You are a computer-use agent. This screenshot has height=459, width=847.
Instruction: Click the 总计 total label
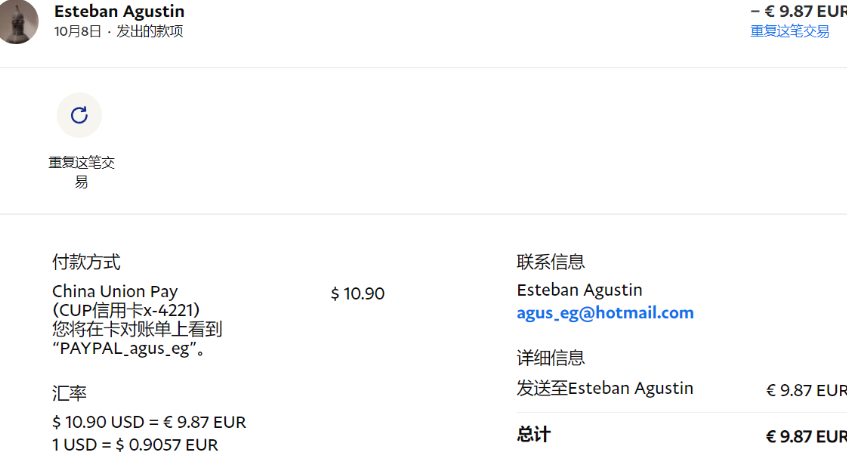[x=534, y=434]
